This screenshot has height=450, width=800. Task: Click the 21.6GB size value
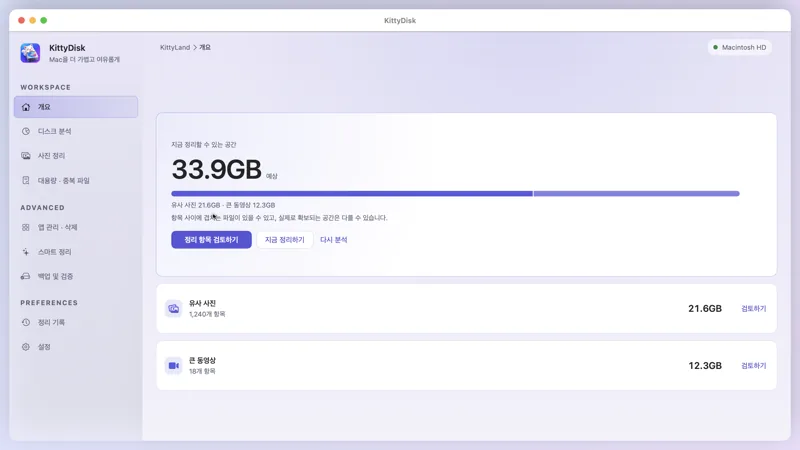705,309
